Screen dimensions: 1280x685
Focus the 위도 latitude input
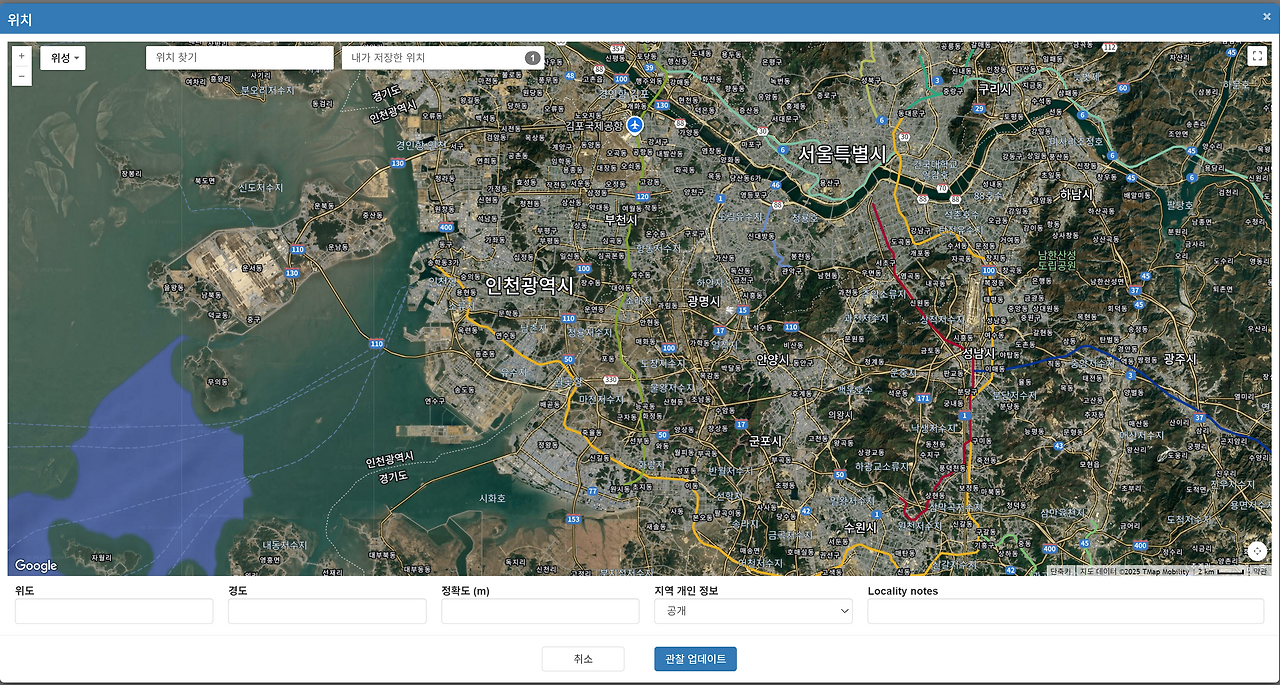pos(114,611)
